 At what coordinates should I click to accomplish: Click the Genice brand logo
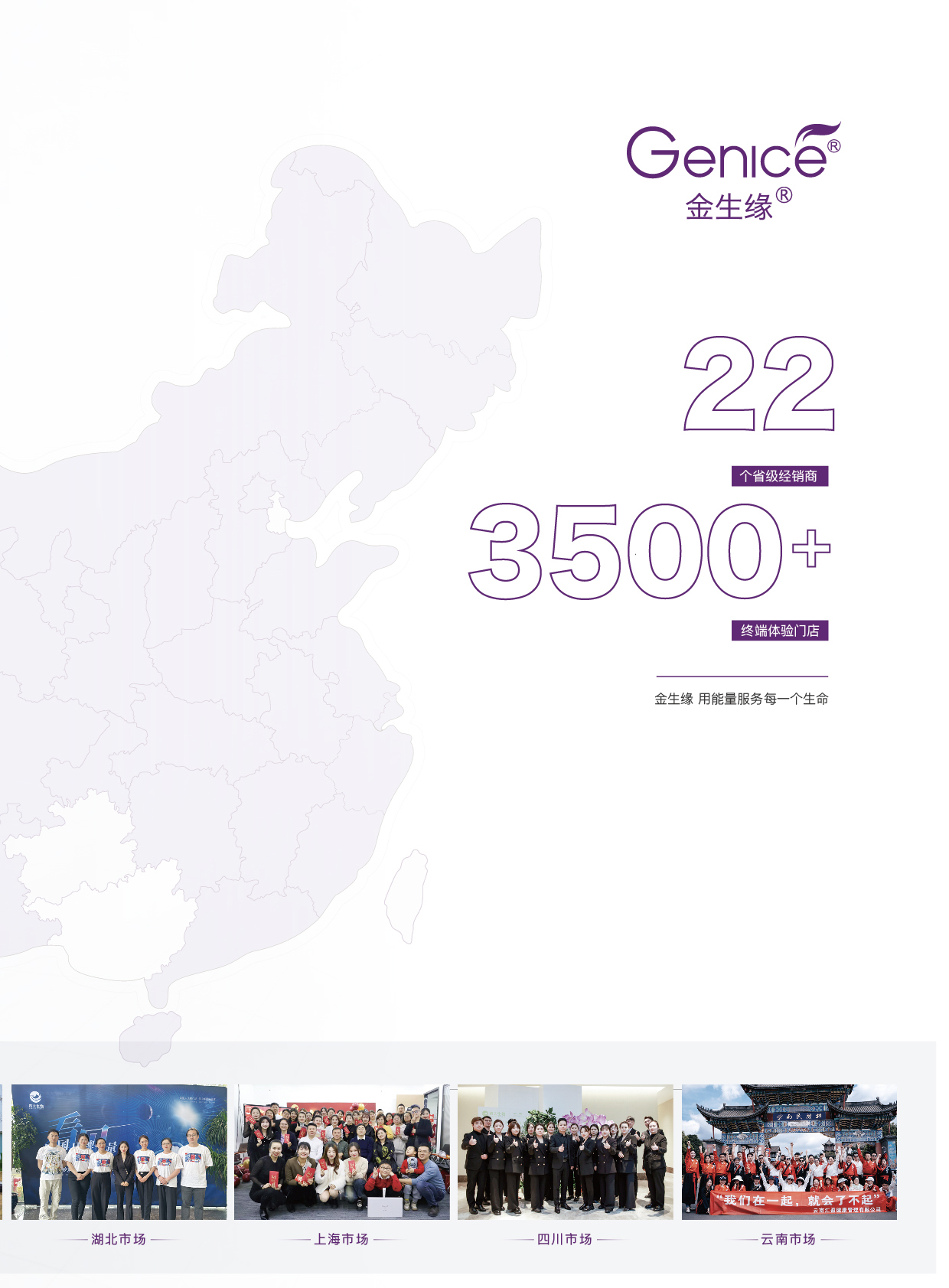coord(733,150)
